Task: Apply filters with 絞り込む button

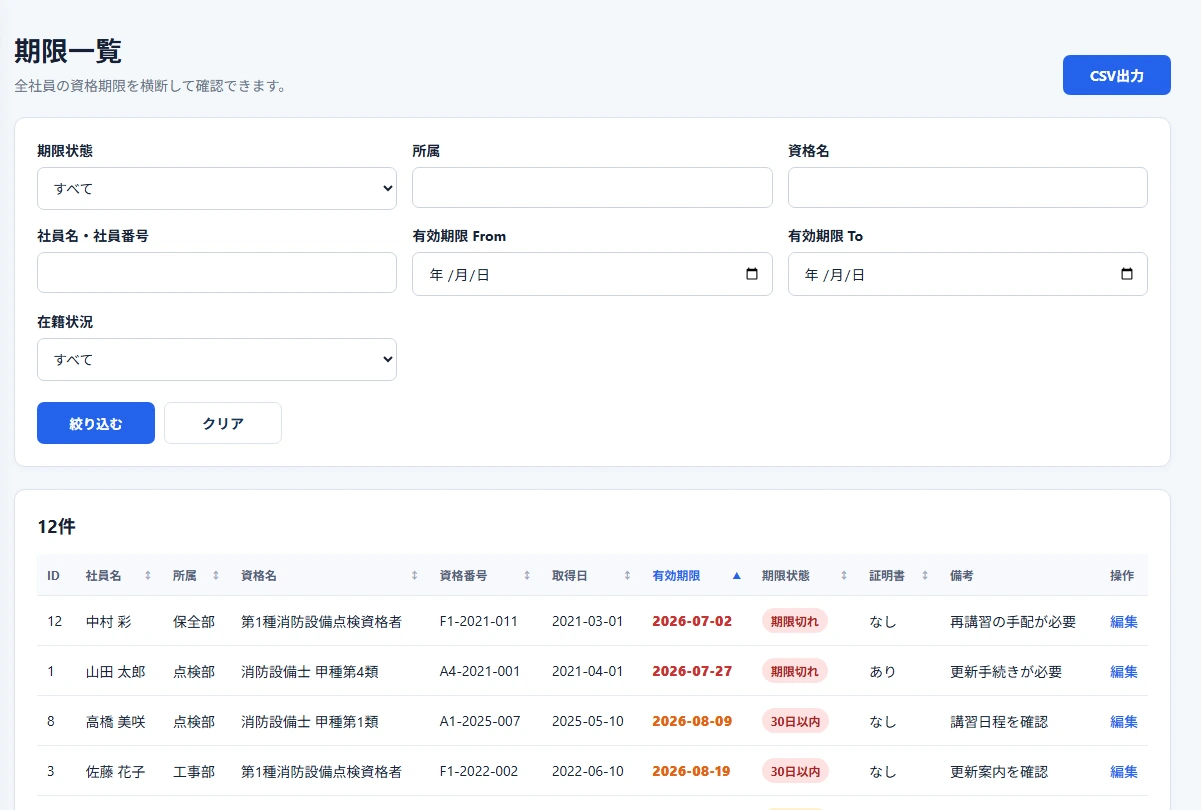Action: coord(96,423)
